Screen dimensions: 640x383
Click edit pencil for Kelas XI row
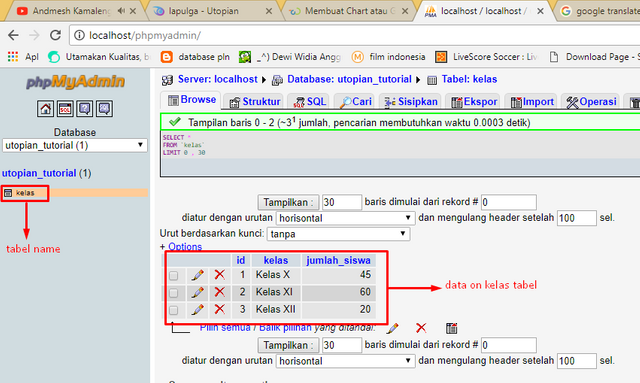tap(198, 292)
